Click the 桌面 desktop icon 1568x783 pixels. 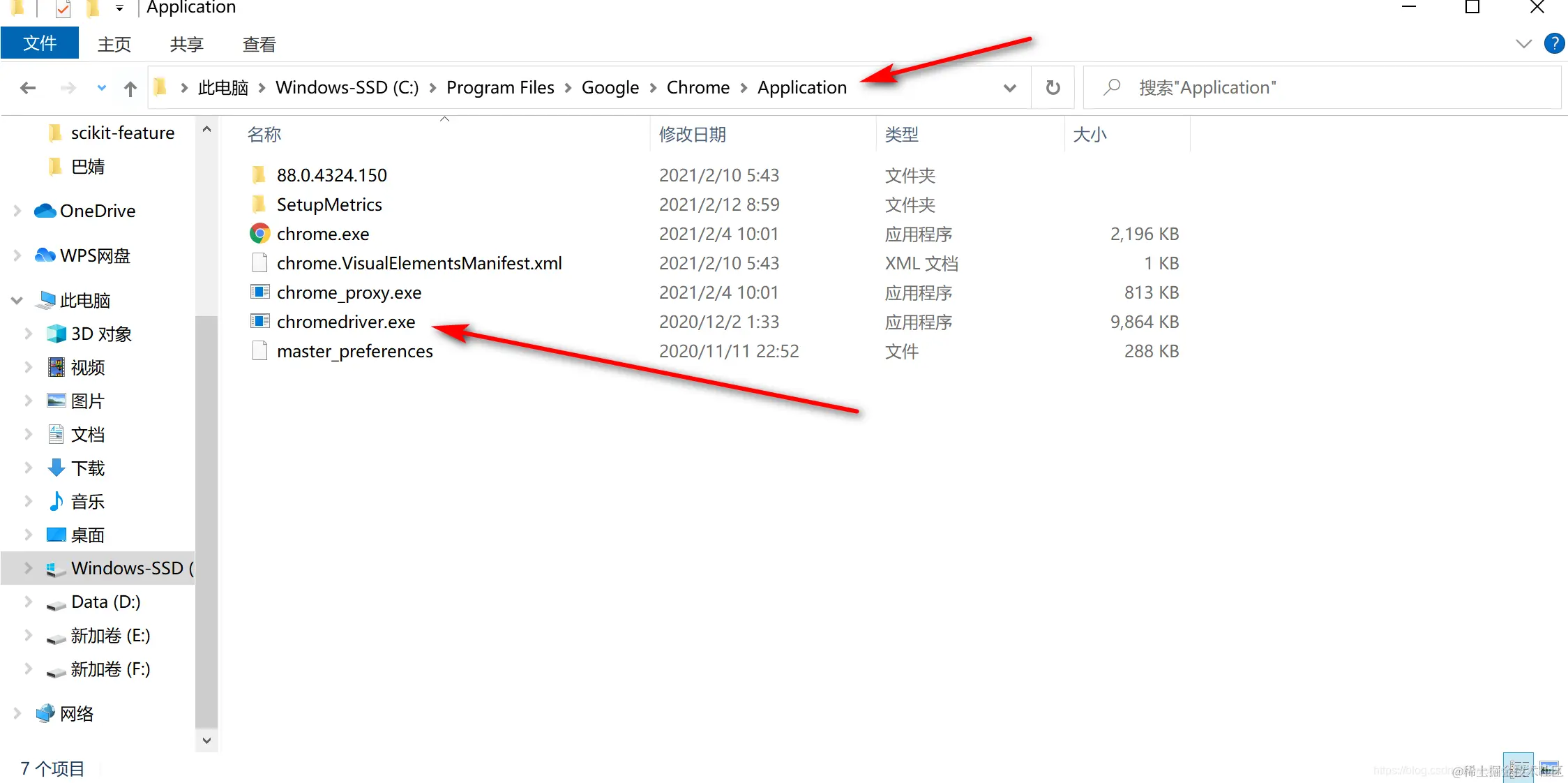tap(56, 535)
